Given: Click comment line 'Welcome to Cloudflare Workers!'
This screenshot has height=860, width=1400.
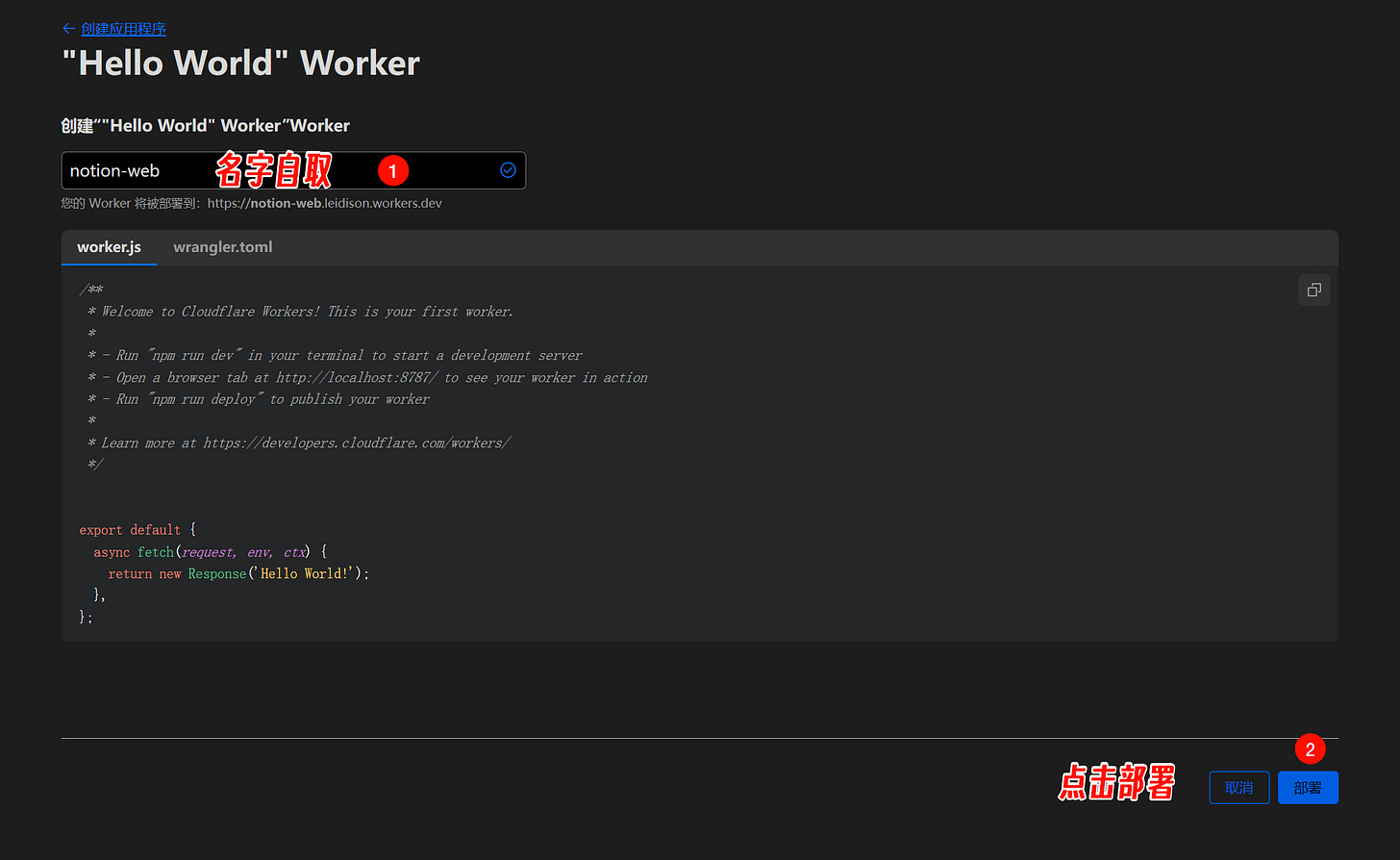Looking at the screenshot, I should coord(300,312).
